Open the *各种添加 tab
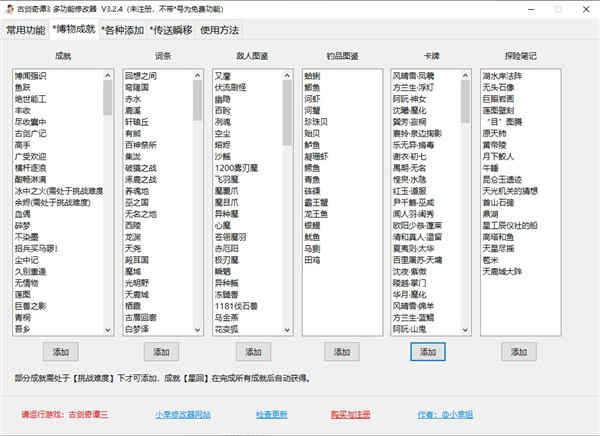600x436 pixels. point(122,30)
